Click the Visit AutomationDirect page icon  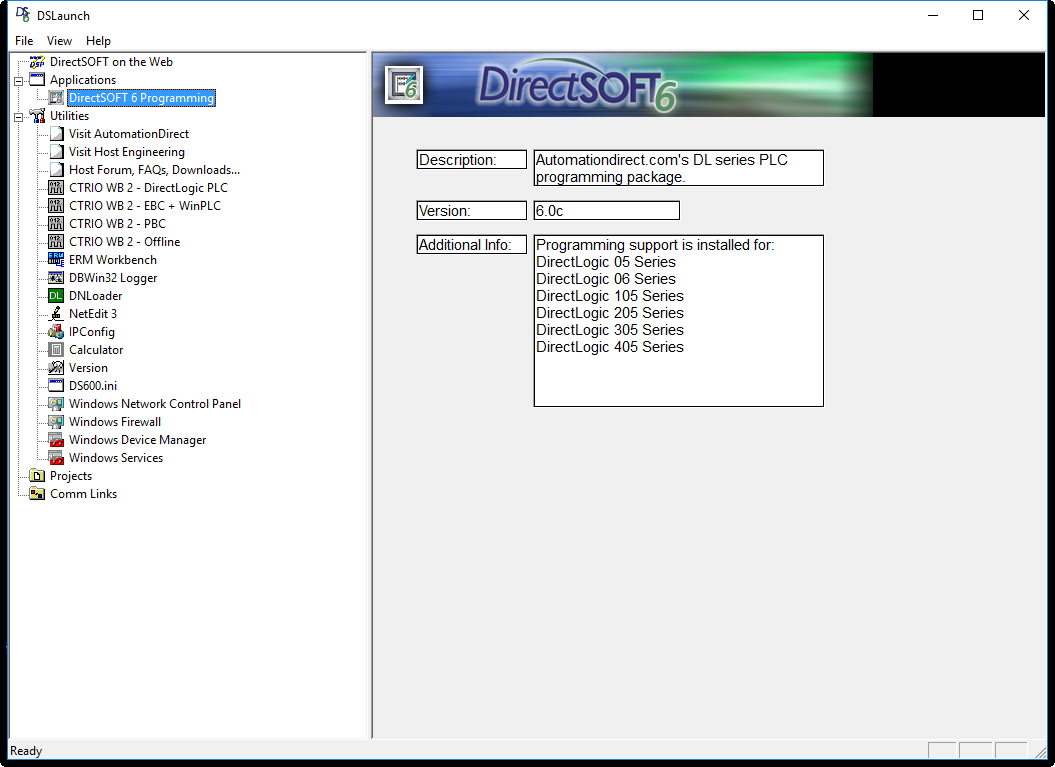[57, 134]
